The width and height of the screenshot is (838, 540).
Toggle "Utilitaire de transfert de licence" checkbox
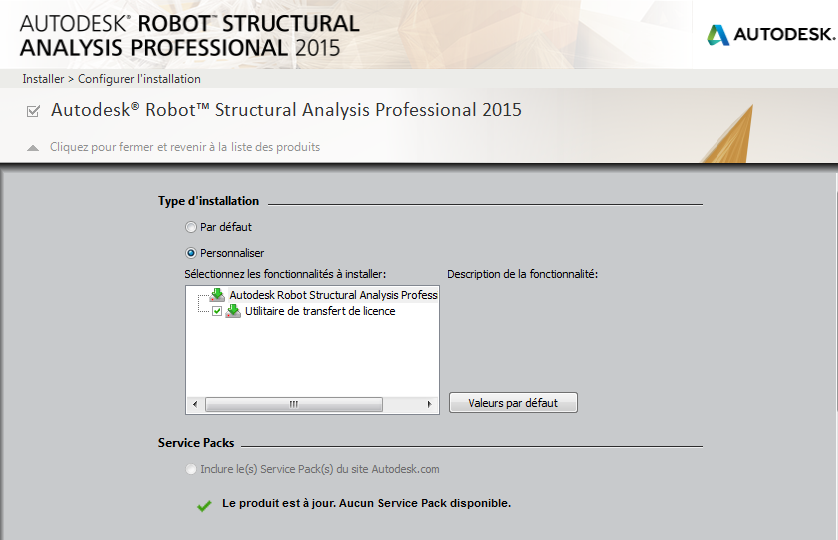[217, 311]
